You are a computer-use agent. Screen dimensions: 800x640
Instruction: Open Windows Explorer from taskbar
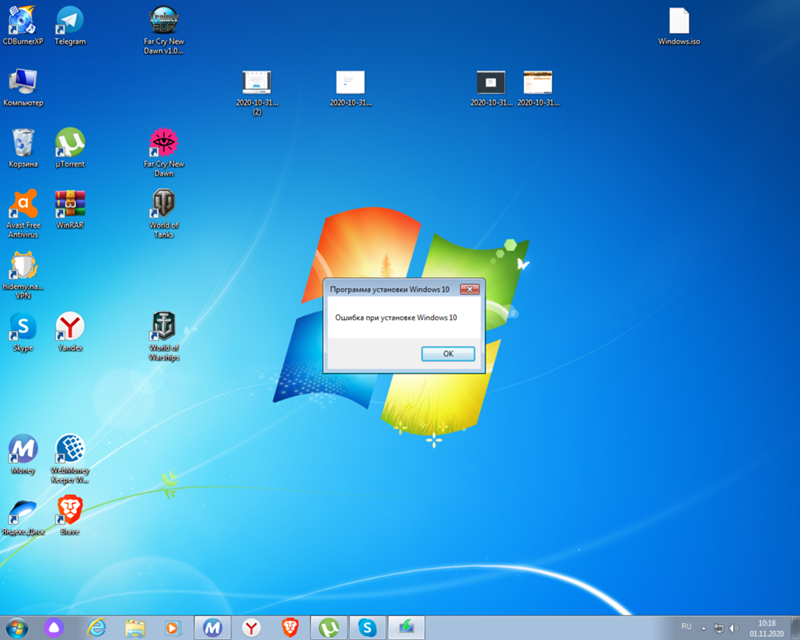pyautogui.click(x=135, y=628)
